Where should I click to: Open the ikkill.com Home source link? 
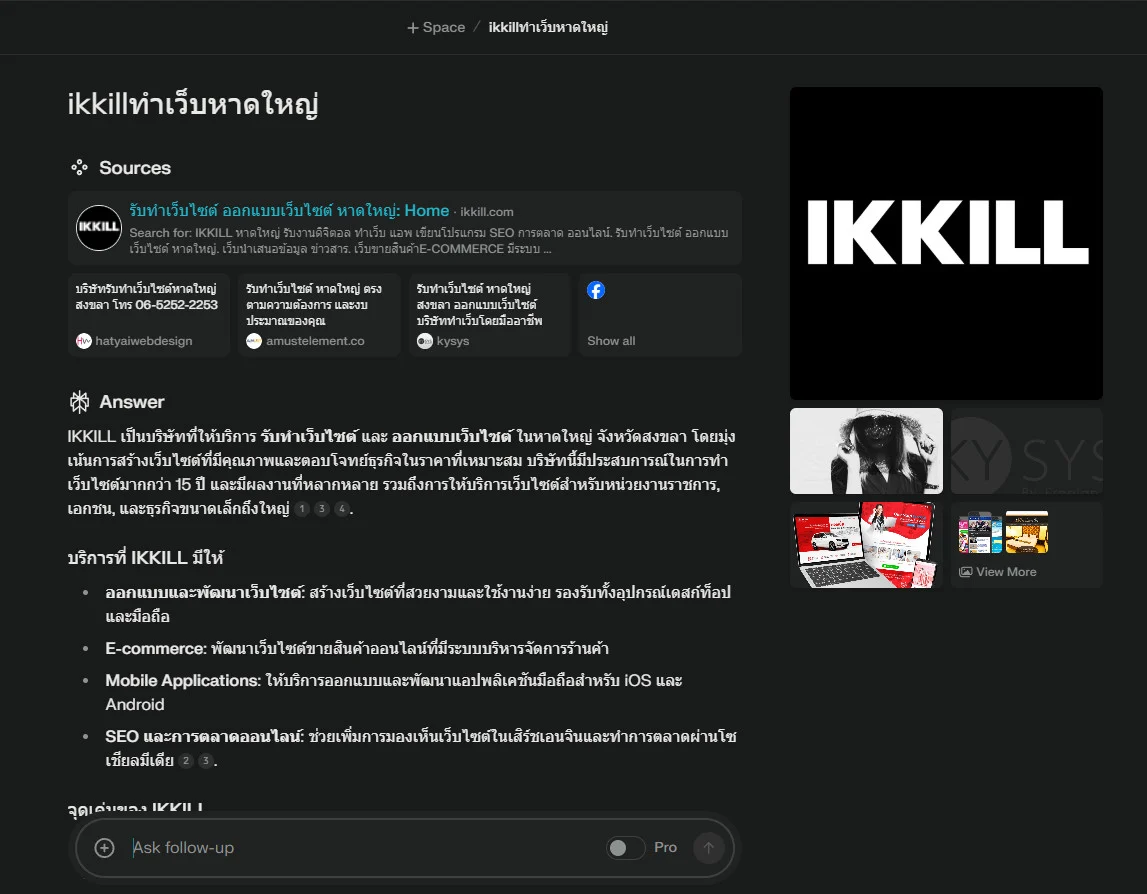coord(289,211)
